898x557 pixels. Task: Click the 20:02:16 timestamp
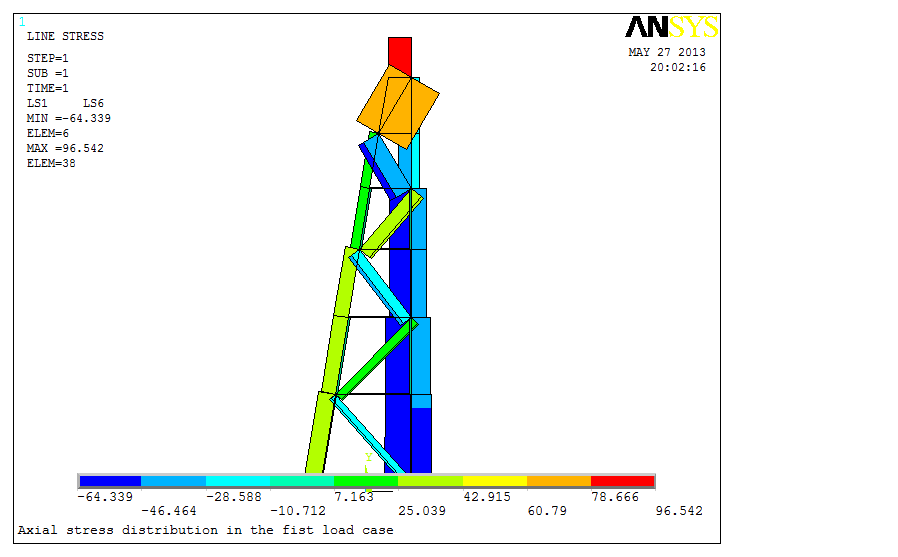678,67
